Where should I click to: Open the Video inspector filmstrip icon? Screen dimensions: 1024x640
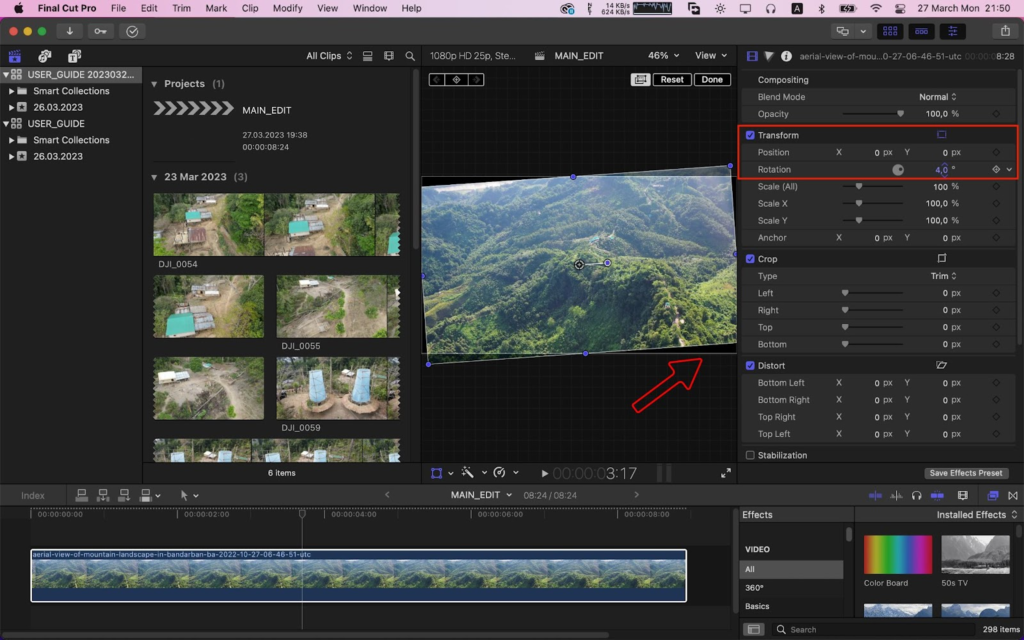click(752, 56)
